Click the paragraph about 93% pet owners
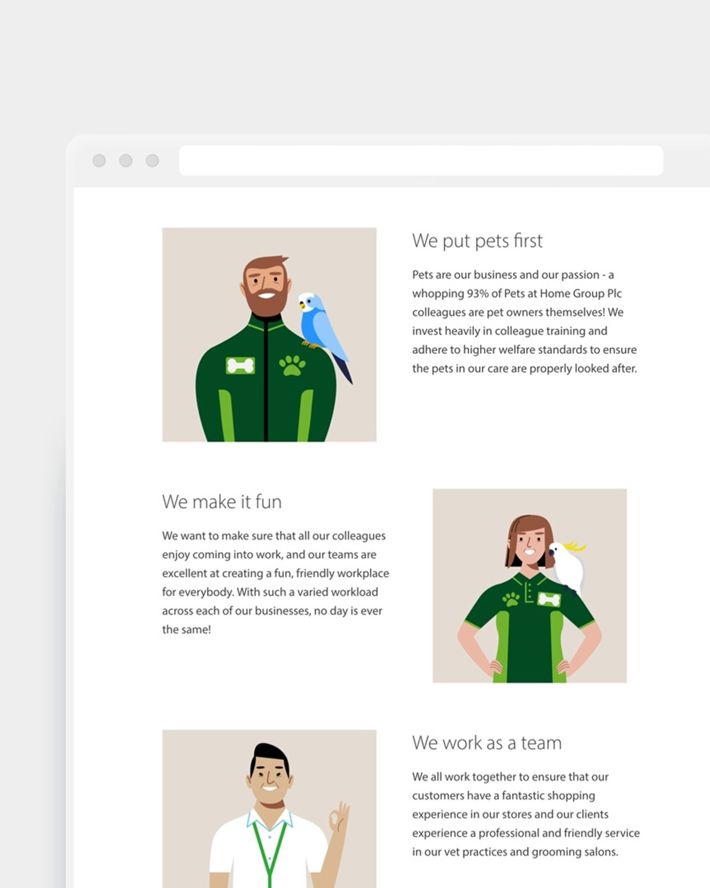Viewport: 710px width, 888px height. [525, 322]
